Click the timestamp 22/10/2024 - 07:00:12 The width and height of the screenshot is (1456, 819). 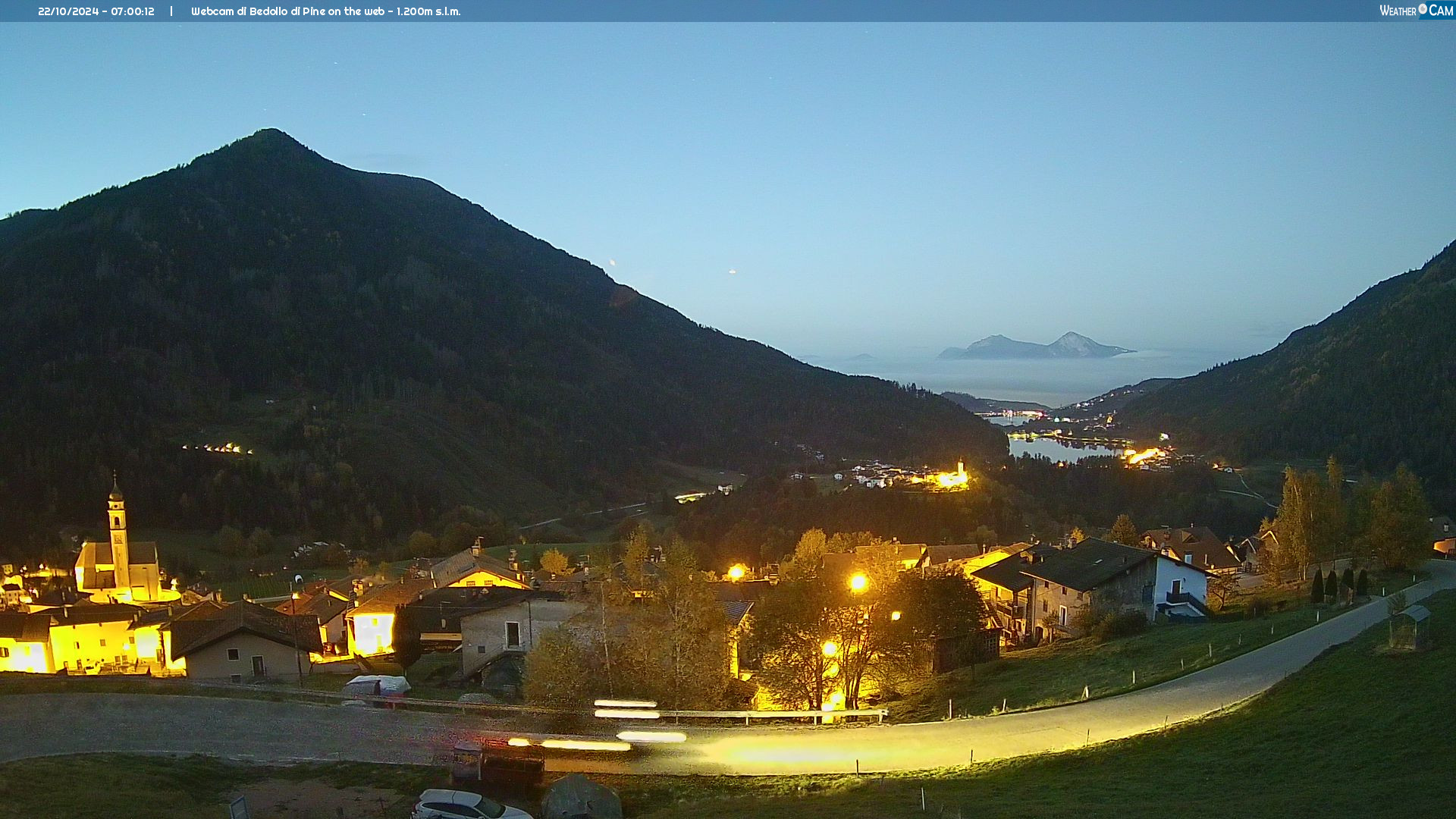[96, 11]
